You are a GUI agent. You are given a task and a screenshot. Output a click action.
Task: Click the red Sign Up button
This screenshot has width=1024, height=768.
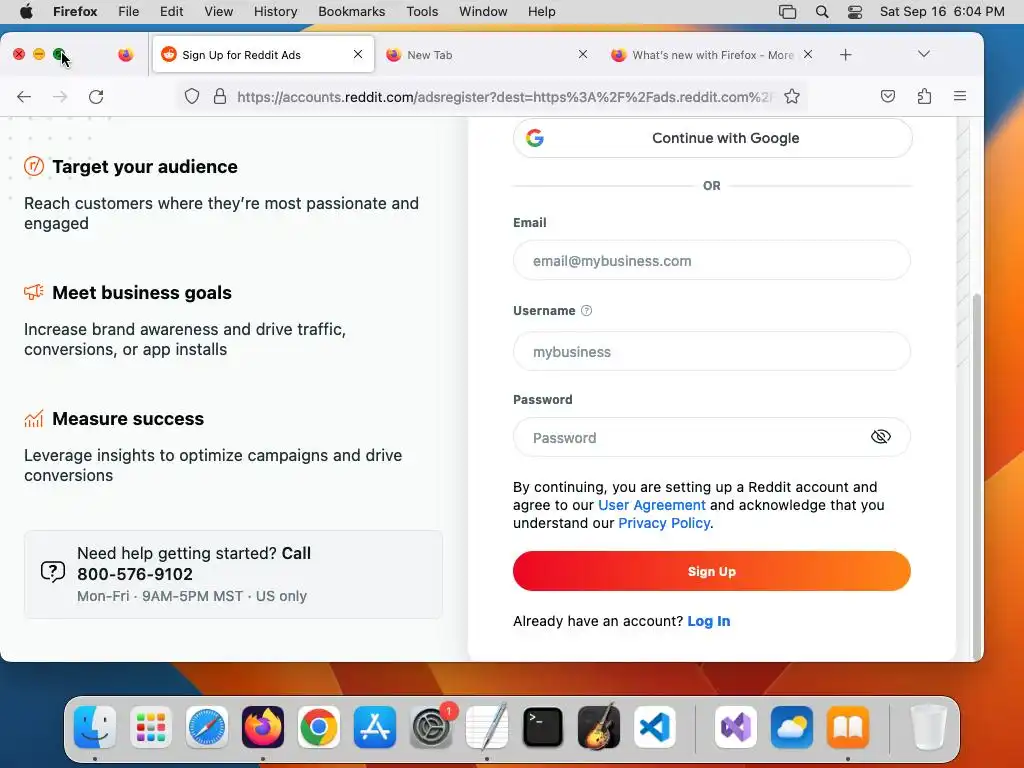[x=712, y=571]
